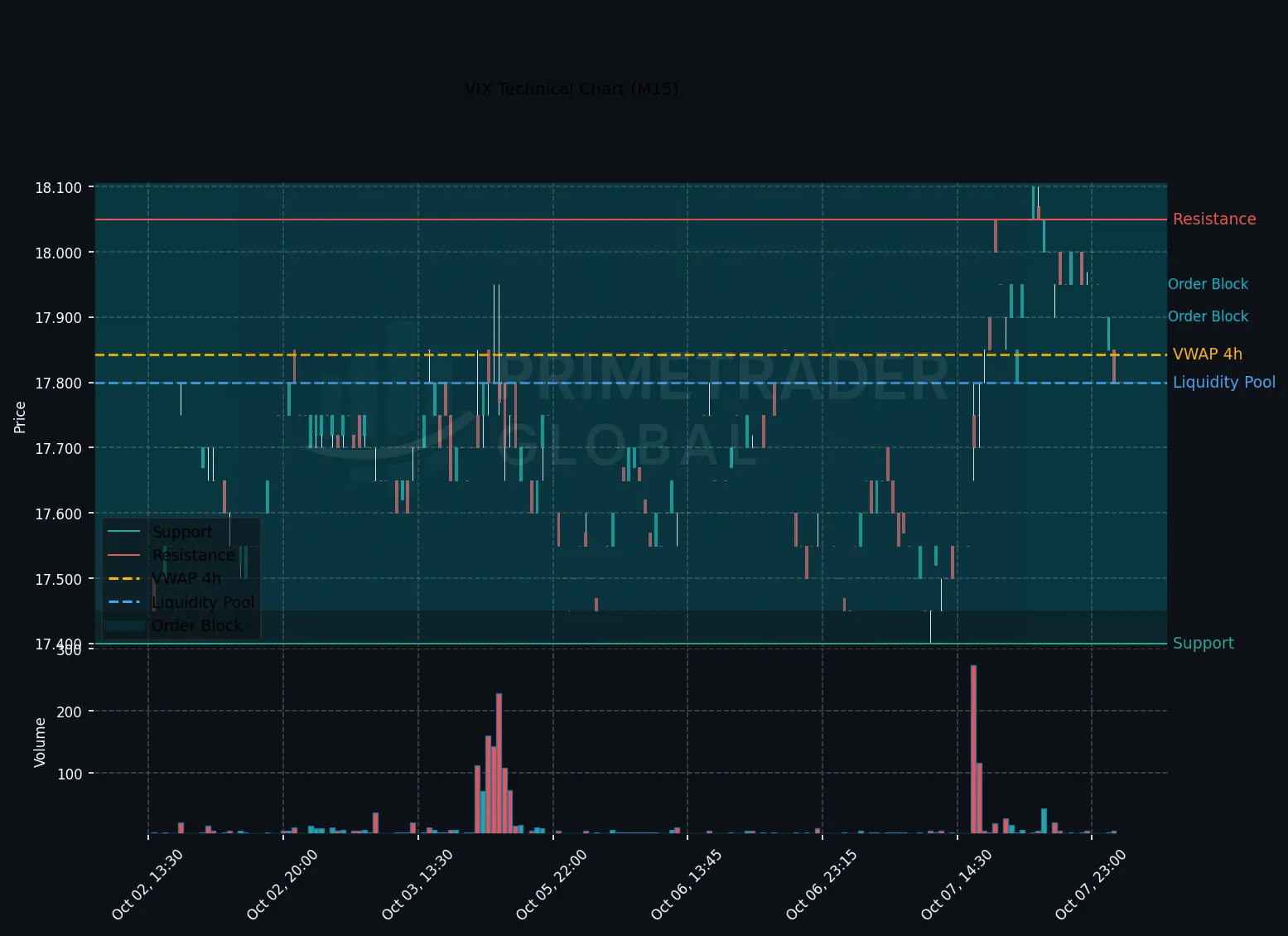Click the Resistance entry in the legend
The width and height of the screenshot is (1288, 936).
(194, 555)
